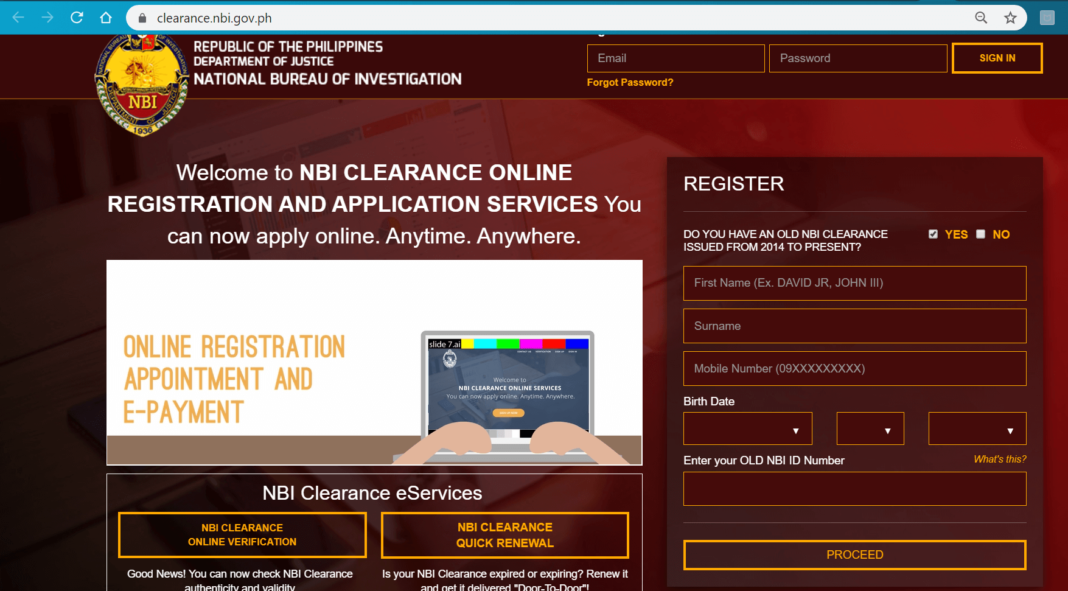
Task: Open the birth month dropdown
Action: pos(747,428)
